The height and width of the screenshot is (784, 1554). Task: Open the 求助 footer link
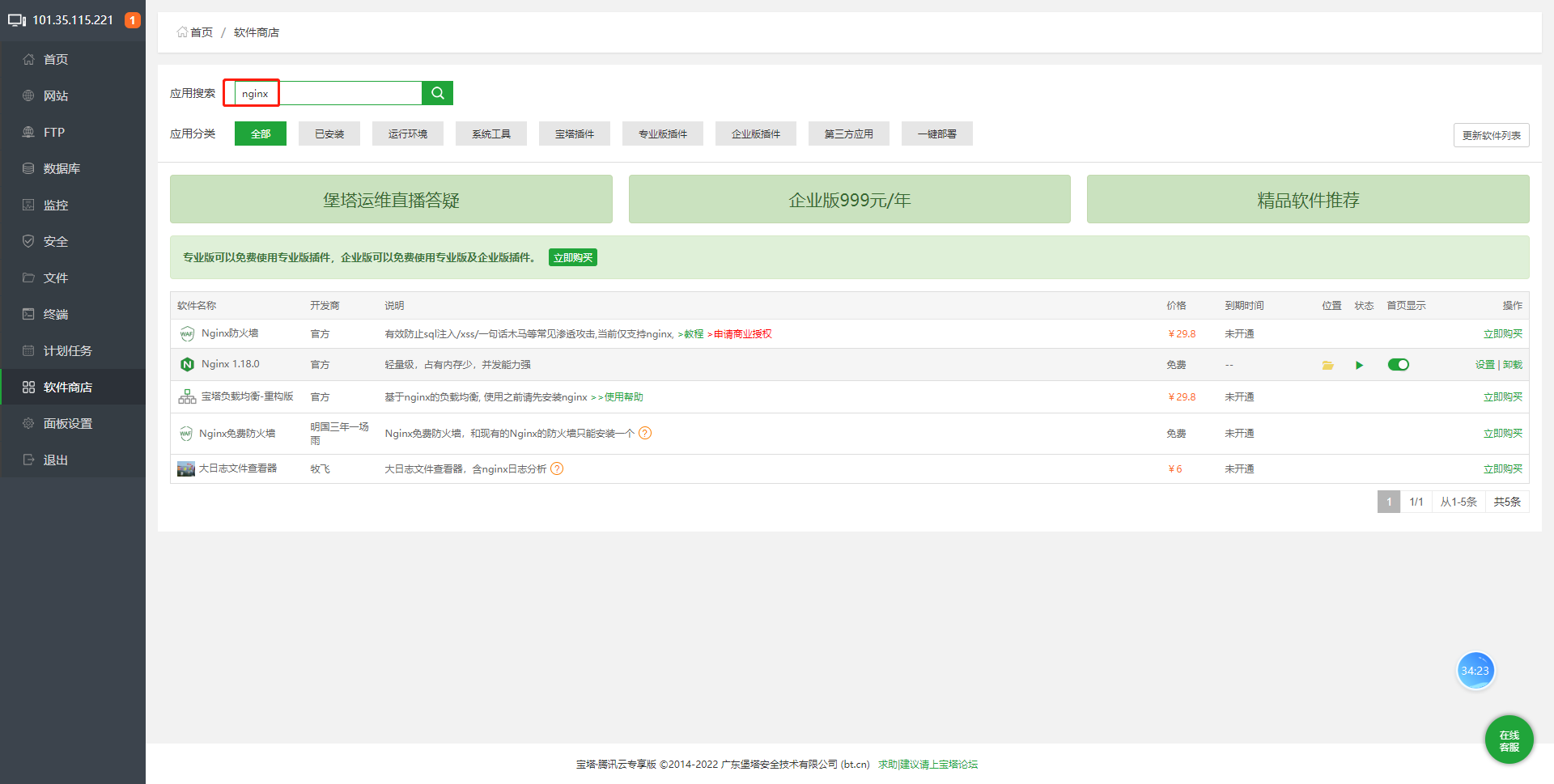(888, 764)
